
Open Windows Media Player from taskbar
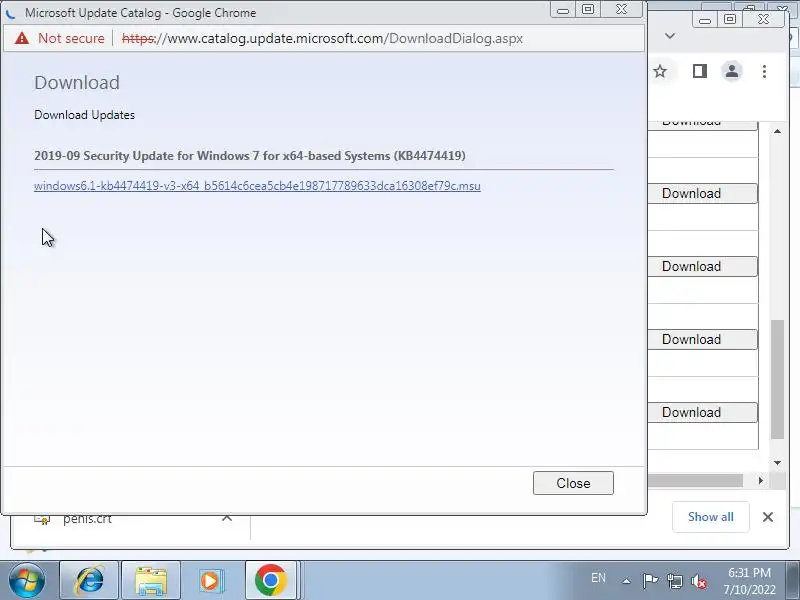point(210,580)
